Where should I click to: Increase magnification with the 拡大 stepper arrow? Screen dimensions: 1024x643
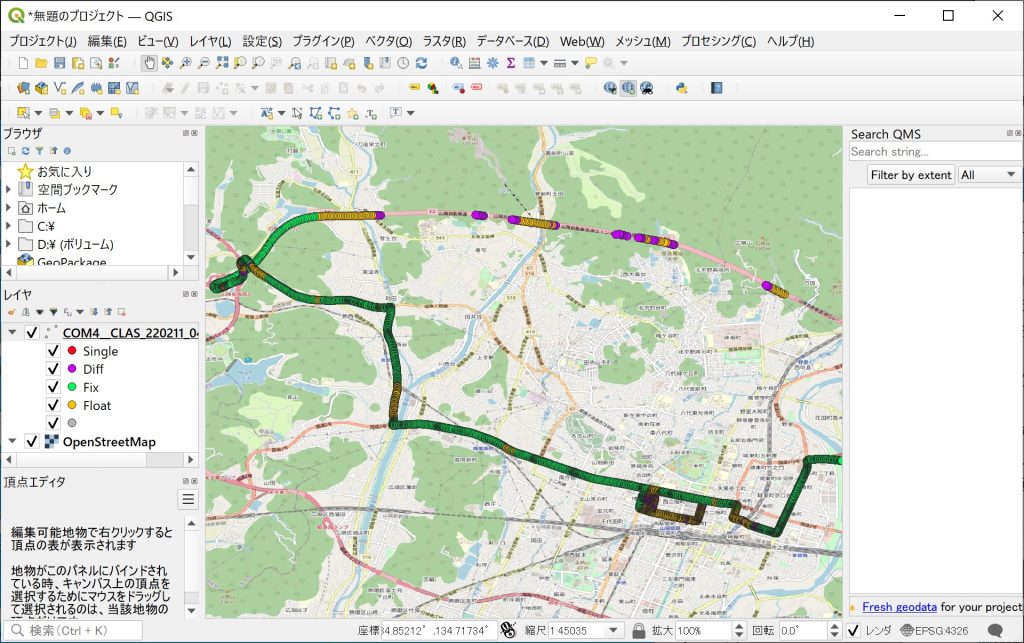pos(738,627)
